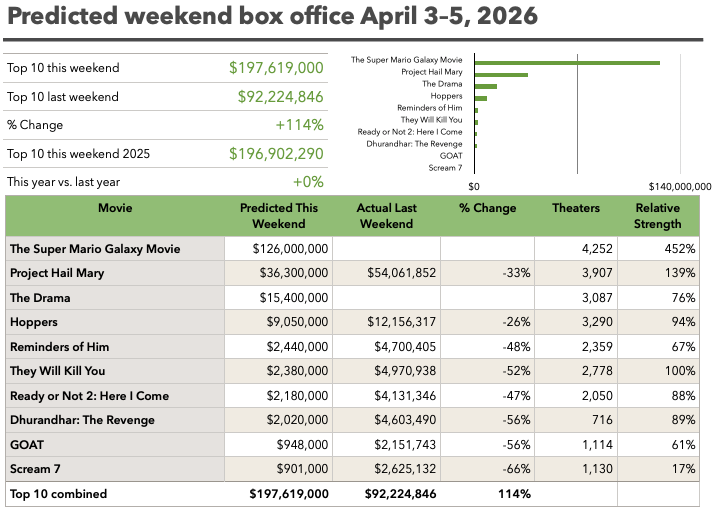The width and height of the screenshot is (720, 520).
Task: Click the Project Hail Mary chart bar
Action: (x=500, y=74)
